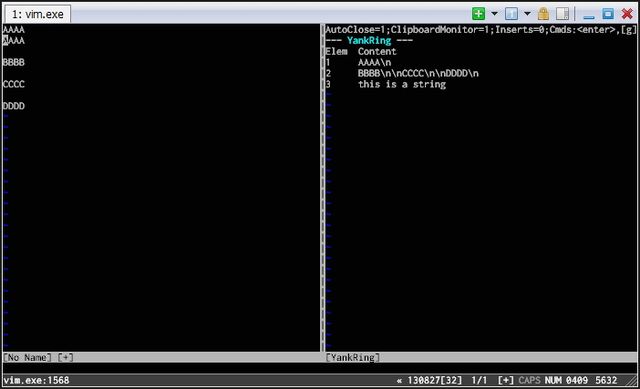The image size is (640, 389).
Task: Click "vim.exe:1568" in the status bar
Action: pyautogui.click(x=36, y=380)
